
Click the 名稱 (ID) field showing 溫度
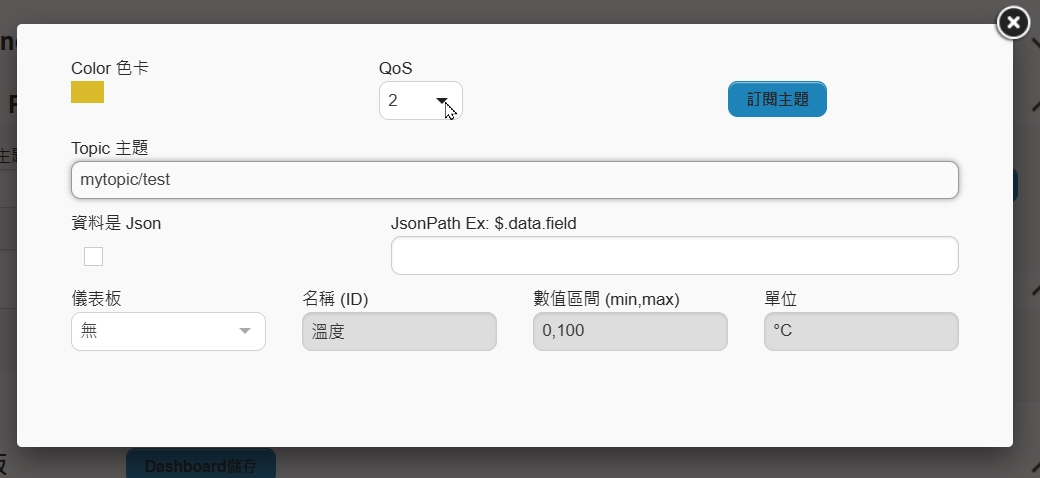point(399,331)
